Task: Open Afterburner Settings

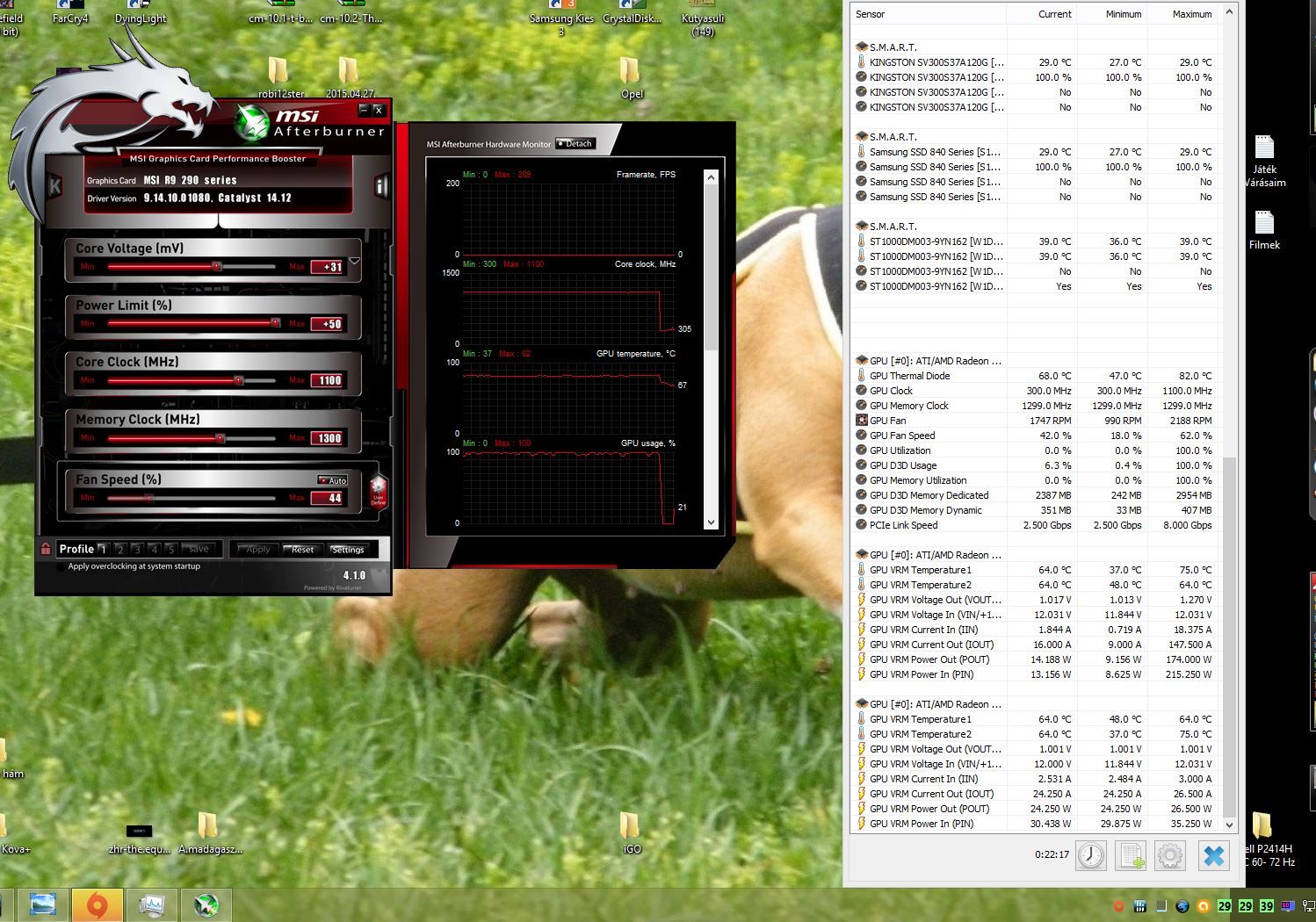Action: point(348,550)
